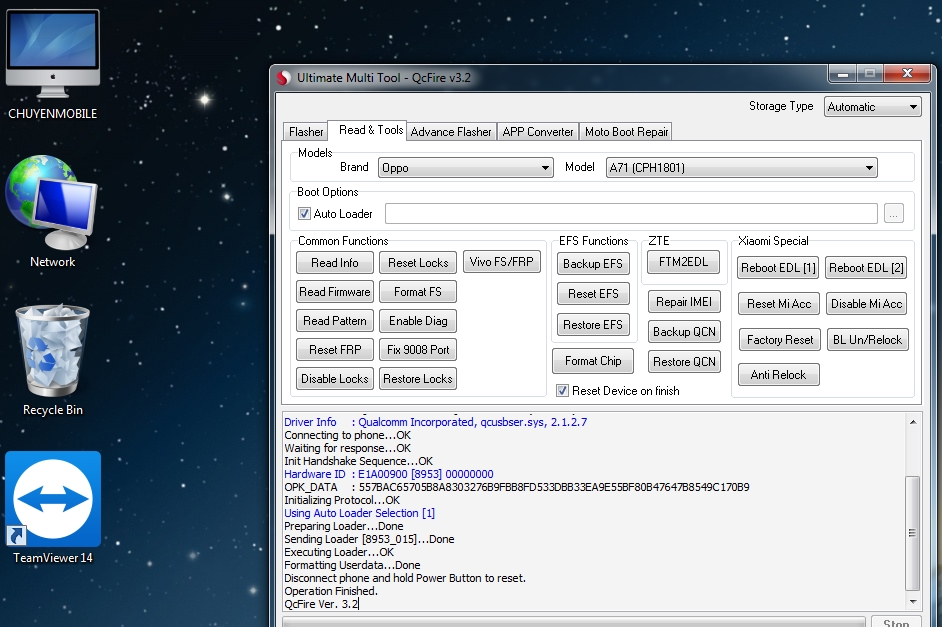Click the Disable Mi Acc button
Image resolution: width=942 pixels, height=627 pixels.
coord(866,304)
